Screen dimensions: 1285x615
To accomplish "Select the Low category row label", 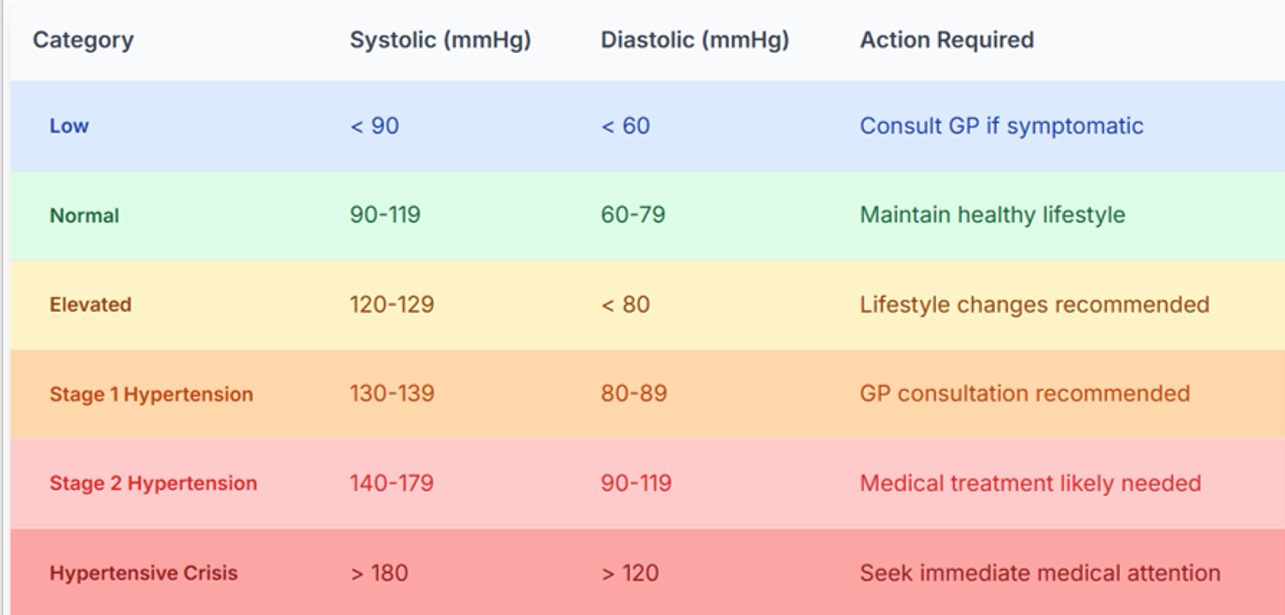I will coord(69,126).
